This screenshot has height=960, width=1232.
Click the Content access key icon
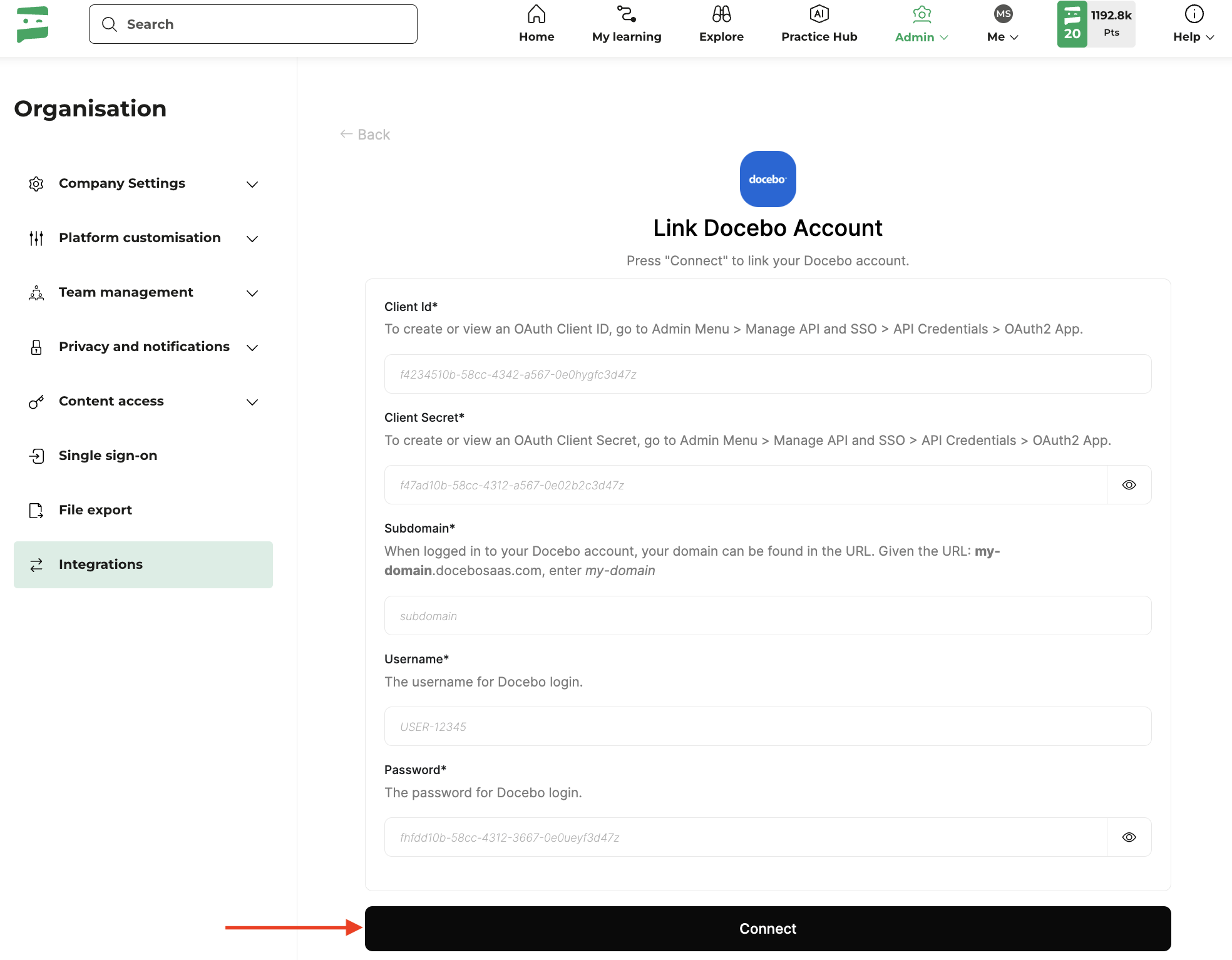(36, 402)
